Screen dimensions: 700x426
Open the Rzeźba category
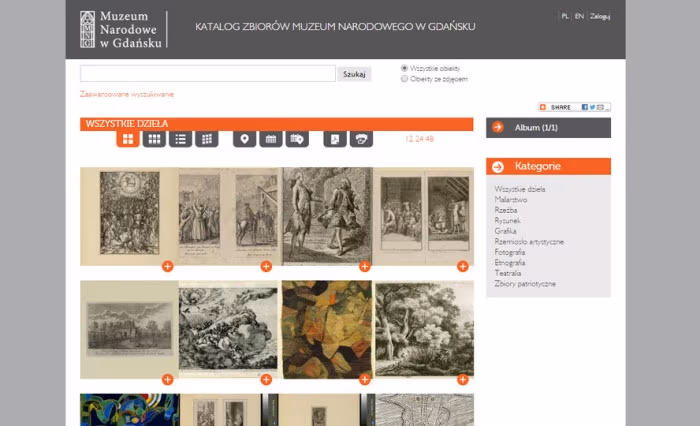tap(506, 210)
